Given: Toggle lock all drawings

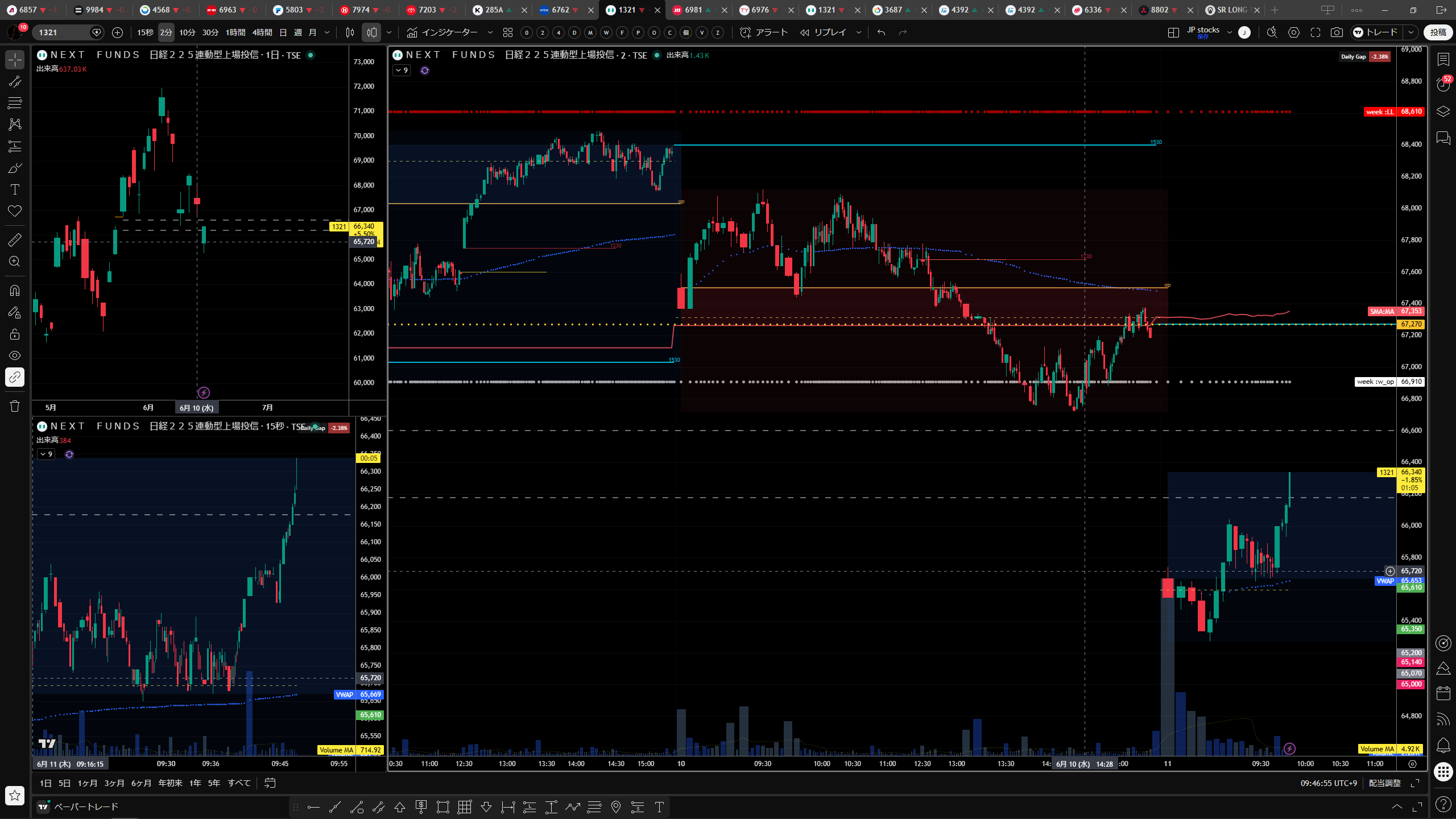Looking at the screenshot, I should coord(15,334).
